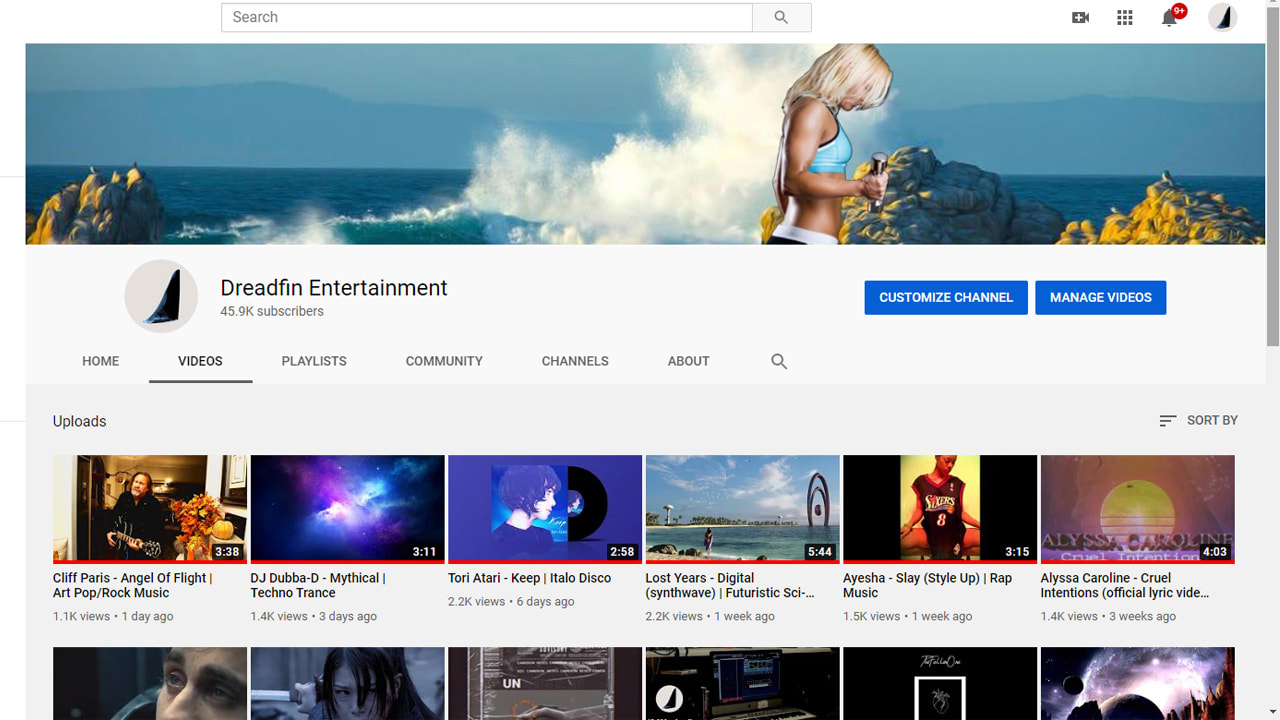Open the Community tab

(x=444, y=361)
